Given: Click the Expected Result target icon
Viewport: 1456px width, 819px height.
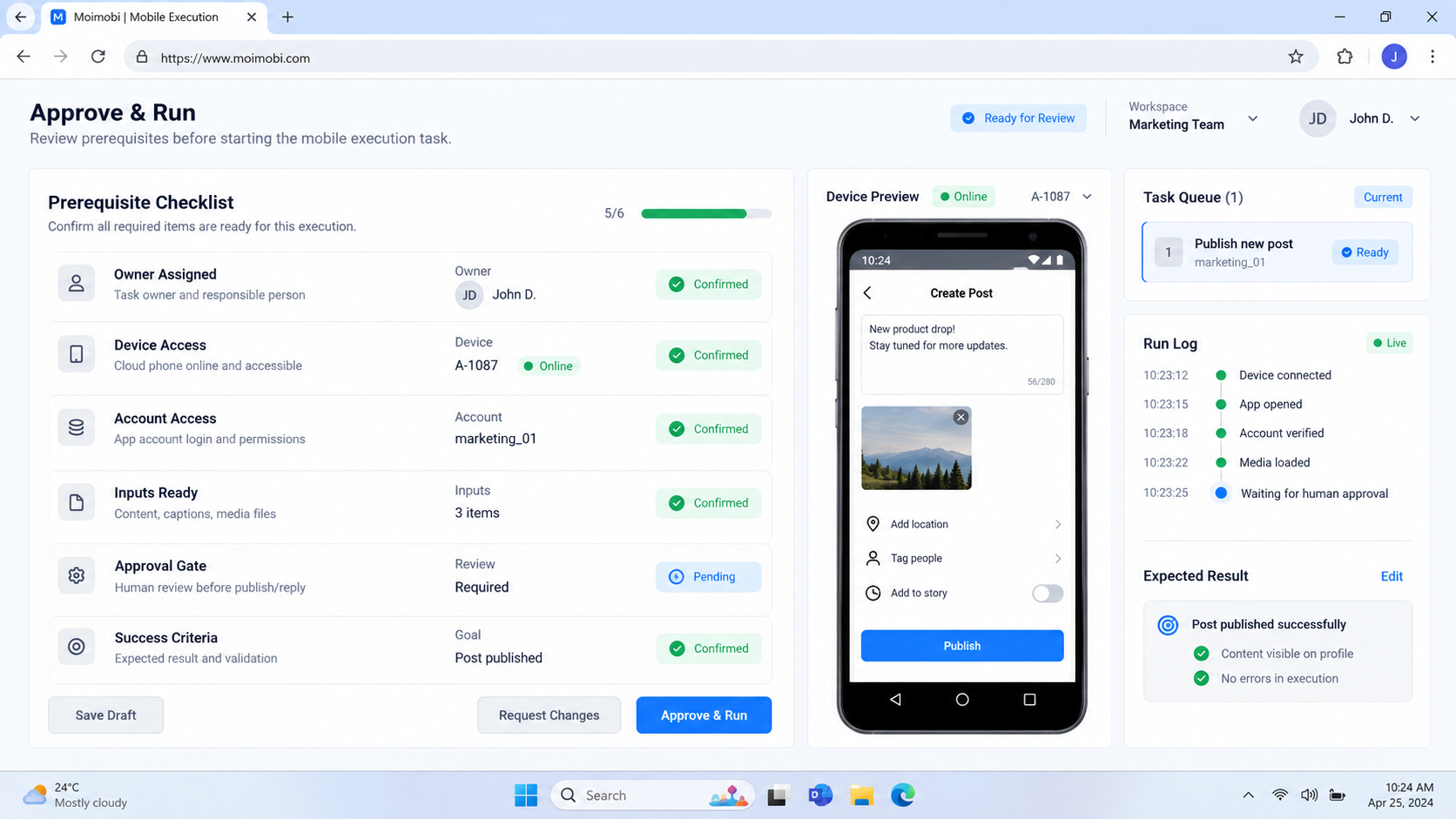Looking at the screenshot, I should [1168, 625].
